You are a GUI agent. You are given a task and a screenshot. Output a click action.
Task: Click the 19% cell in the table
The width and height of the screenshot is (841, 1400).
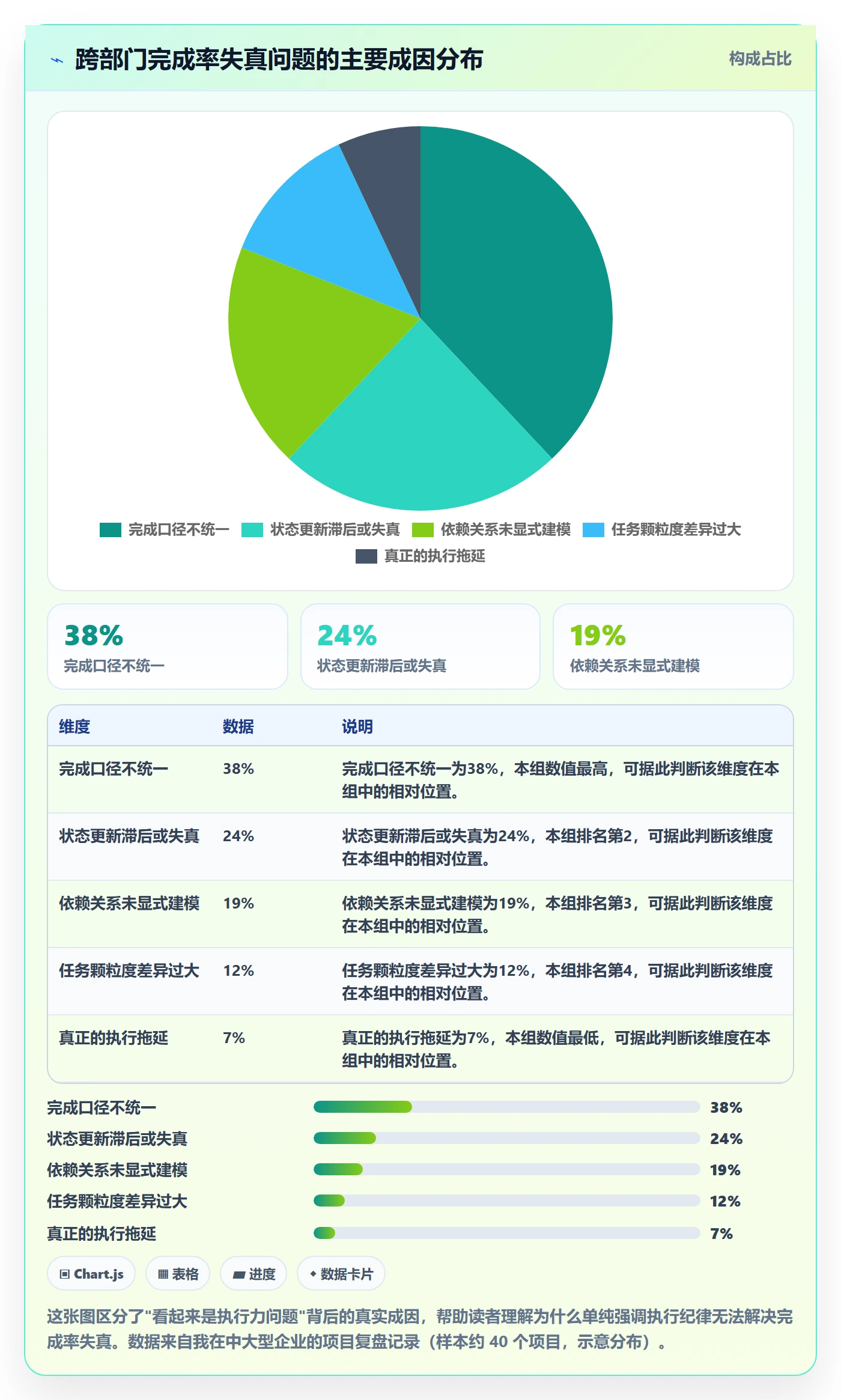pos(238,903)
